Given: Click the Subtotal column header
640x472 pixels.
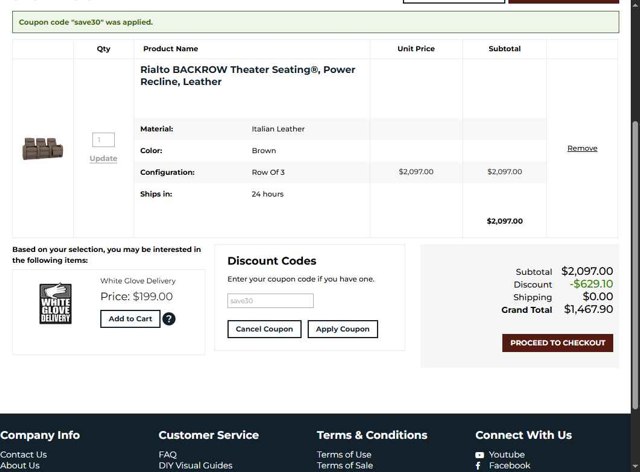Looking at the screenshot, I should click(504, 49).
